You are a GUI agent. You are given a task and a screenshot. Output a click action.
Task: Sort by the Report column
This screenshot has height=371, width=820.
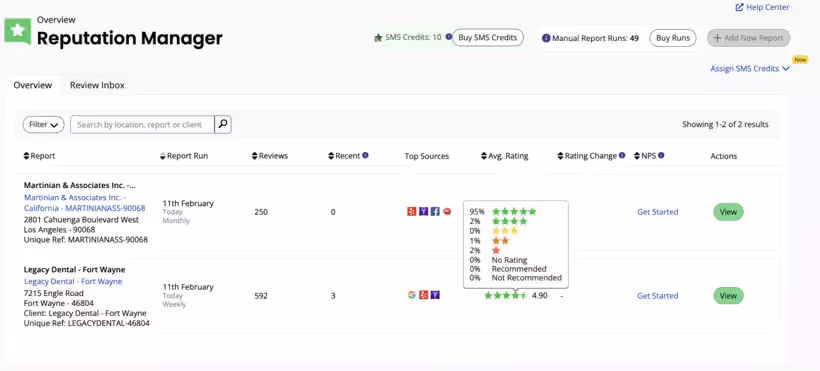(x=39, y=156)
